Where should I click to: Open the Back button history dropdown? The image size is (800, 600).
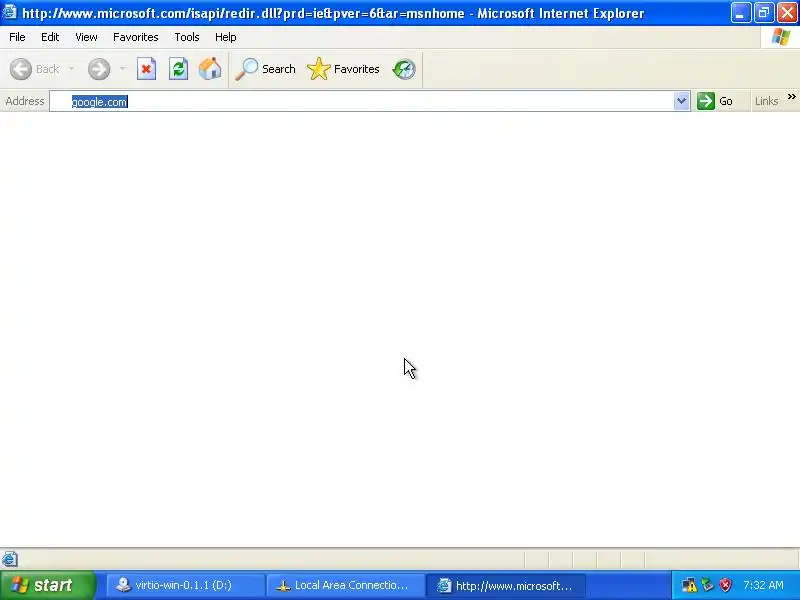coord(71,69)
